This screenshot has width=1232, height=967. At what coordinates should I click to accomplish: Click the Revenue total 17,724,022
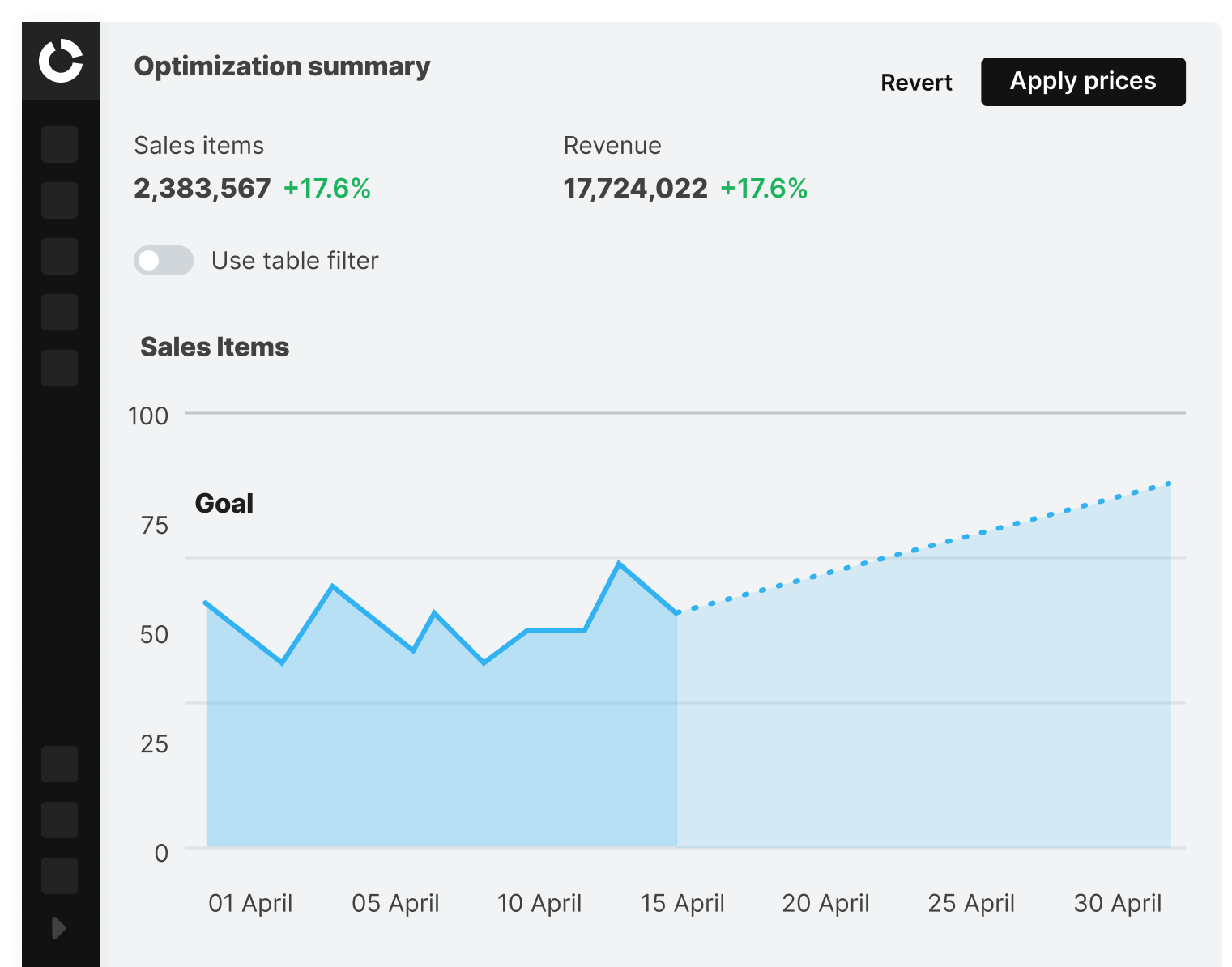click(x=635, y=189)
